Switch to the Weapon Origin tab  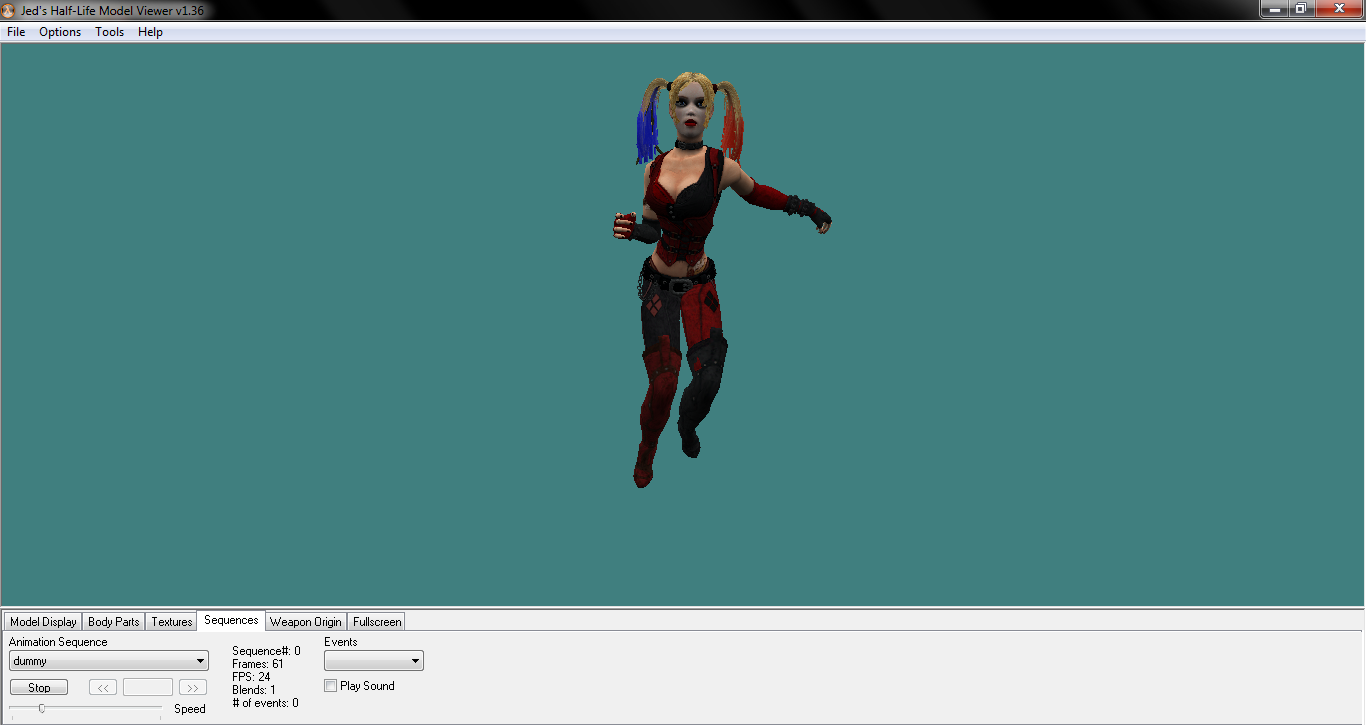point(306,622)
